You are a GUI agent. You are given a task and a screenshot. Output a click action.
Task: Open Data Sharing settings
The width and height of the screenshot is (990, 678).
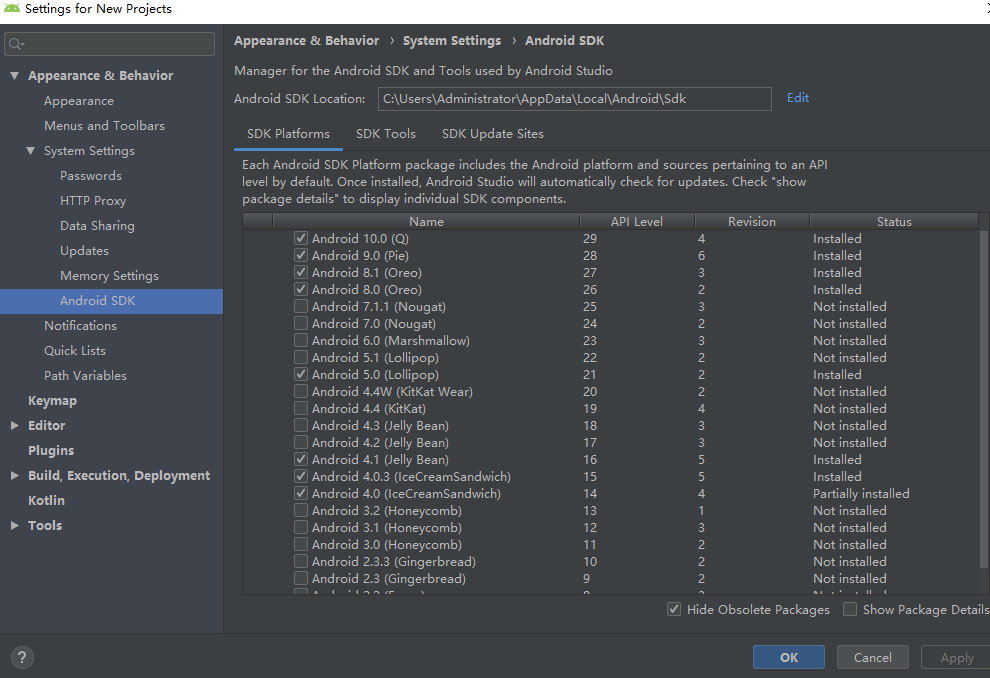(97, 225)
